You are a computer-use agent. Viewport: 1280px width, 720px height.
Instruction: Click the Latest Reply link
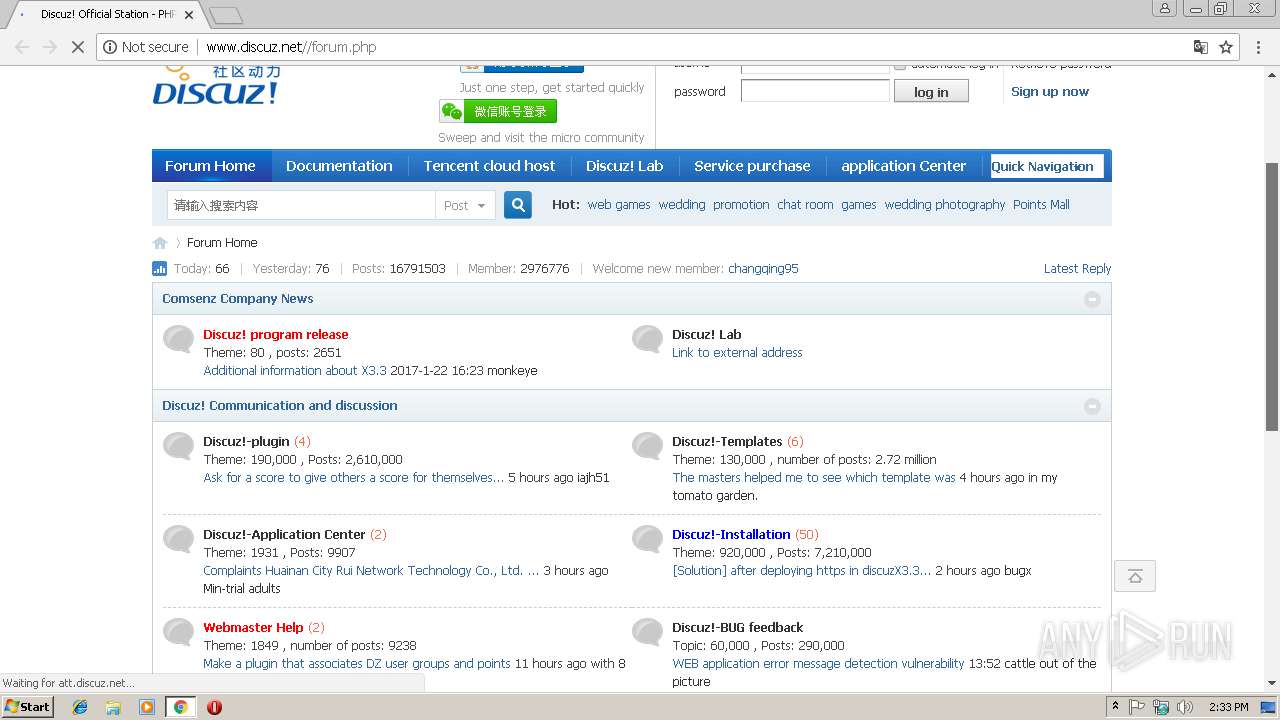[x=1077, y=268]
